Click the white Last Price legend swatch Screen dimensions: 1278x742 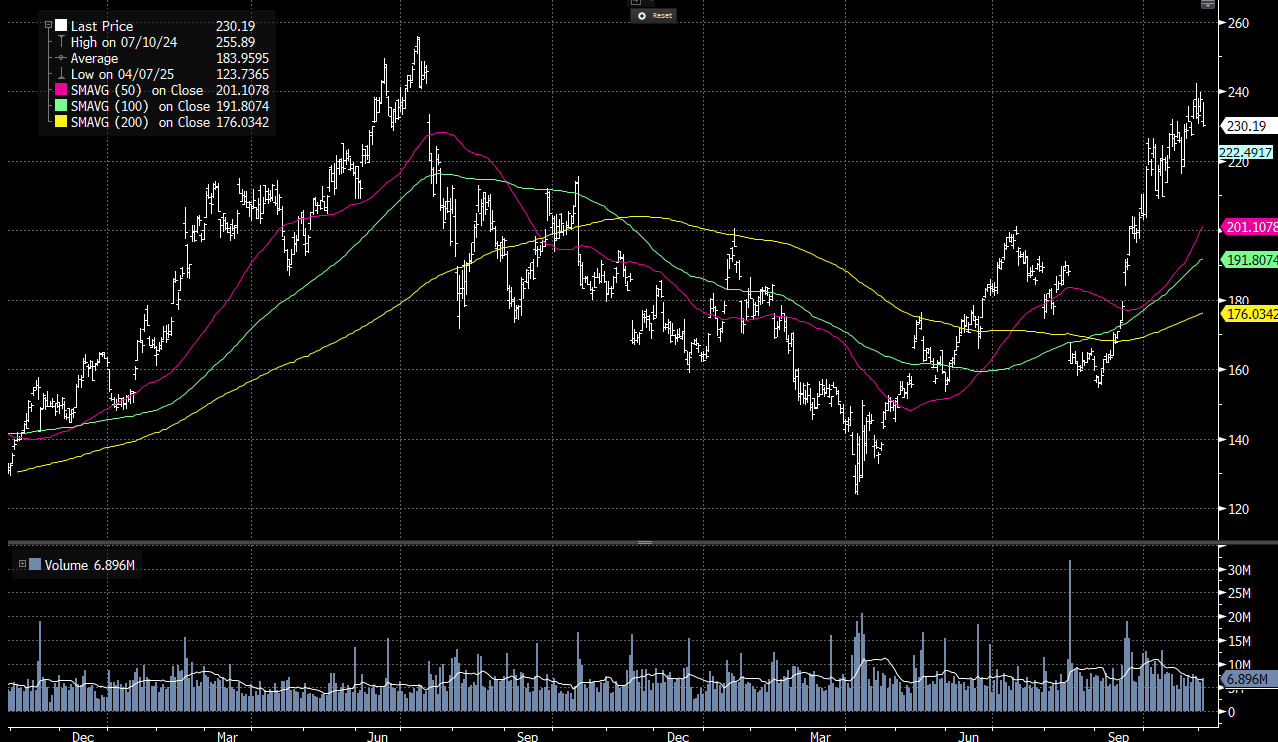pos(61,26)
